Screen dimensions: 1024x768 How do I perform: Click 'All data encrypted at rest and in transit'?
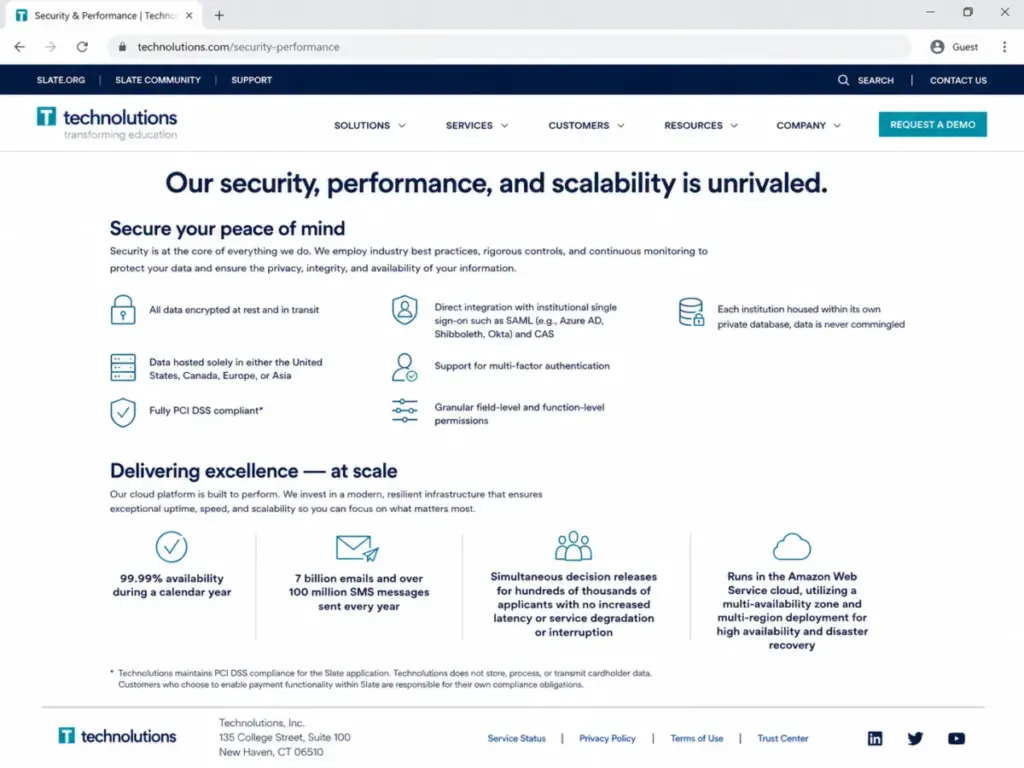coord(234,310)
